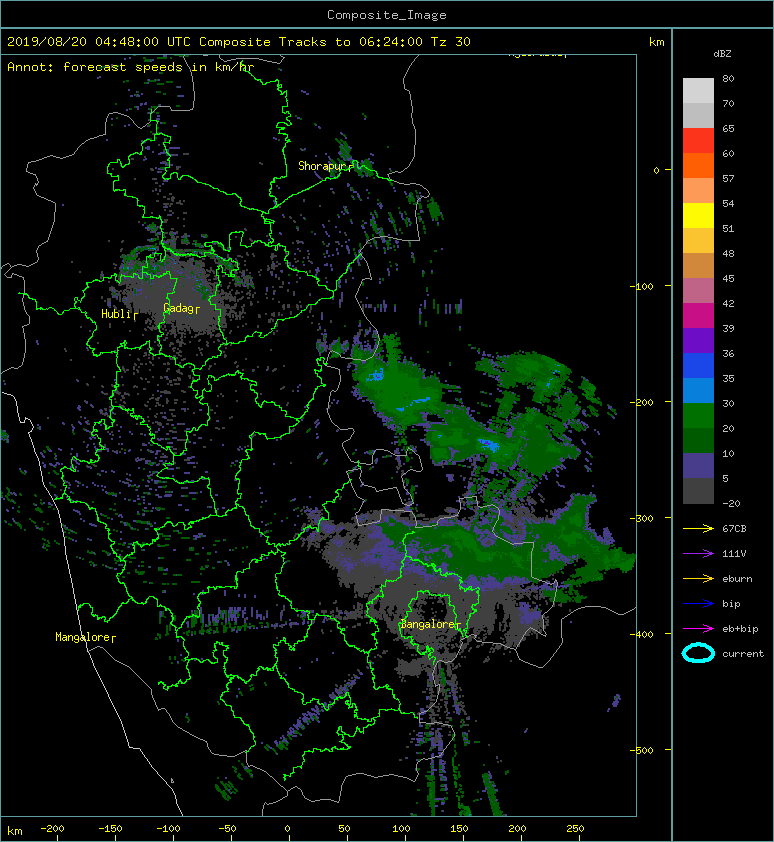Click the light gray swatch between 80 and 70 dBZ
774x842 pixels.
[x=698, y=91]
